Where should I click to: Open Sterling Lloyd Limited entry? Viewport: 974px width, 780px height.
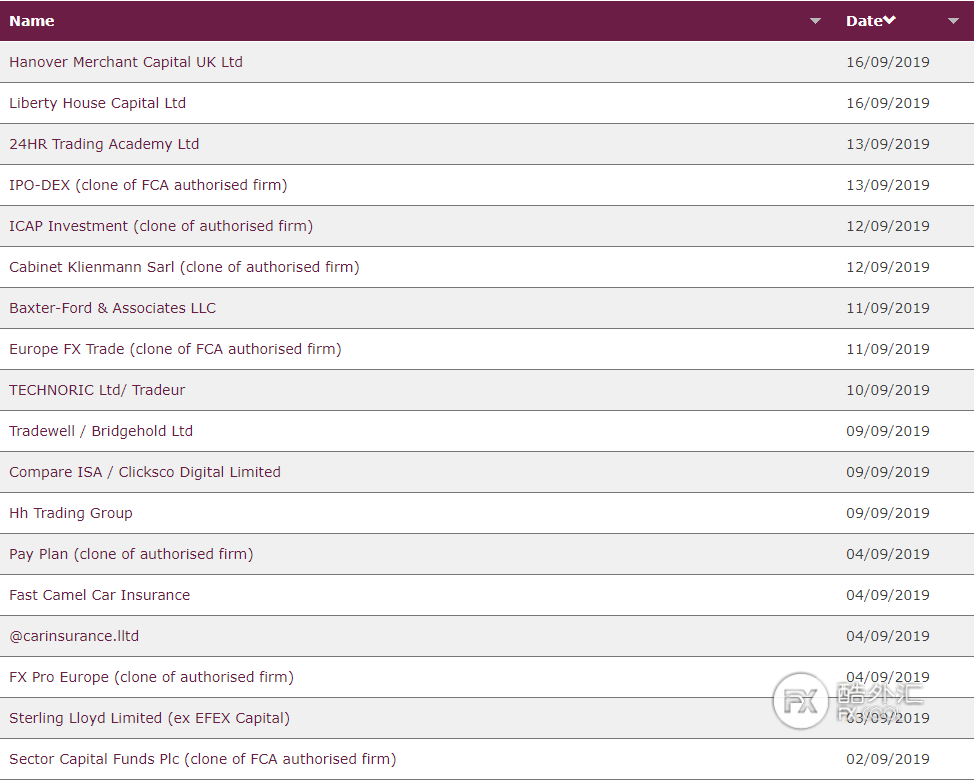150,718
